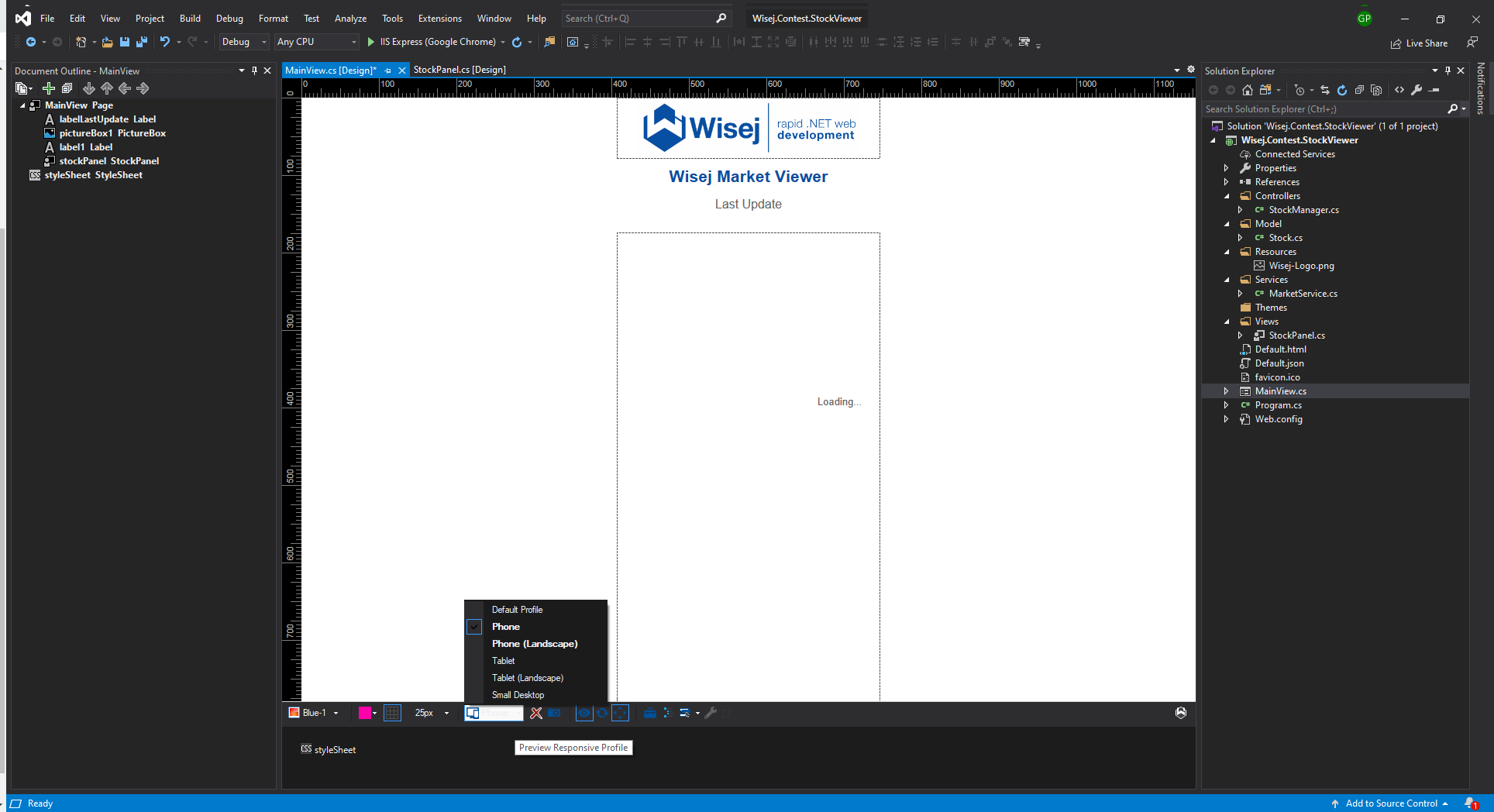Click the GP account badge
The height and width of the screenshot is (812, 1494).
pyautogui.click(x=1365, y=19)
